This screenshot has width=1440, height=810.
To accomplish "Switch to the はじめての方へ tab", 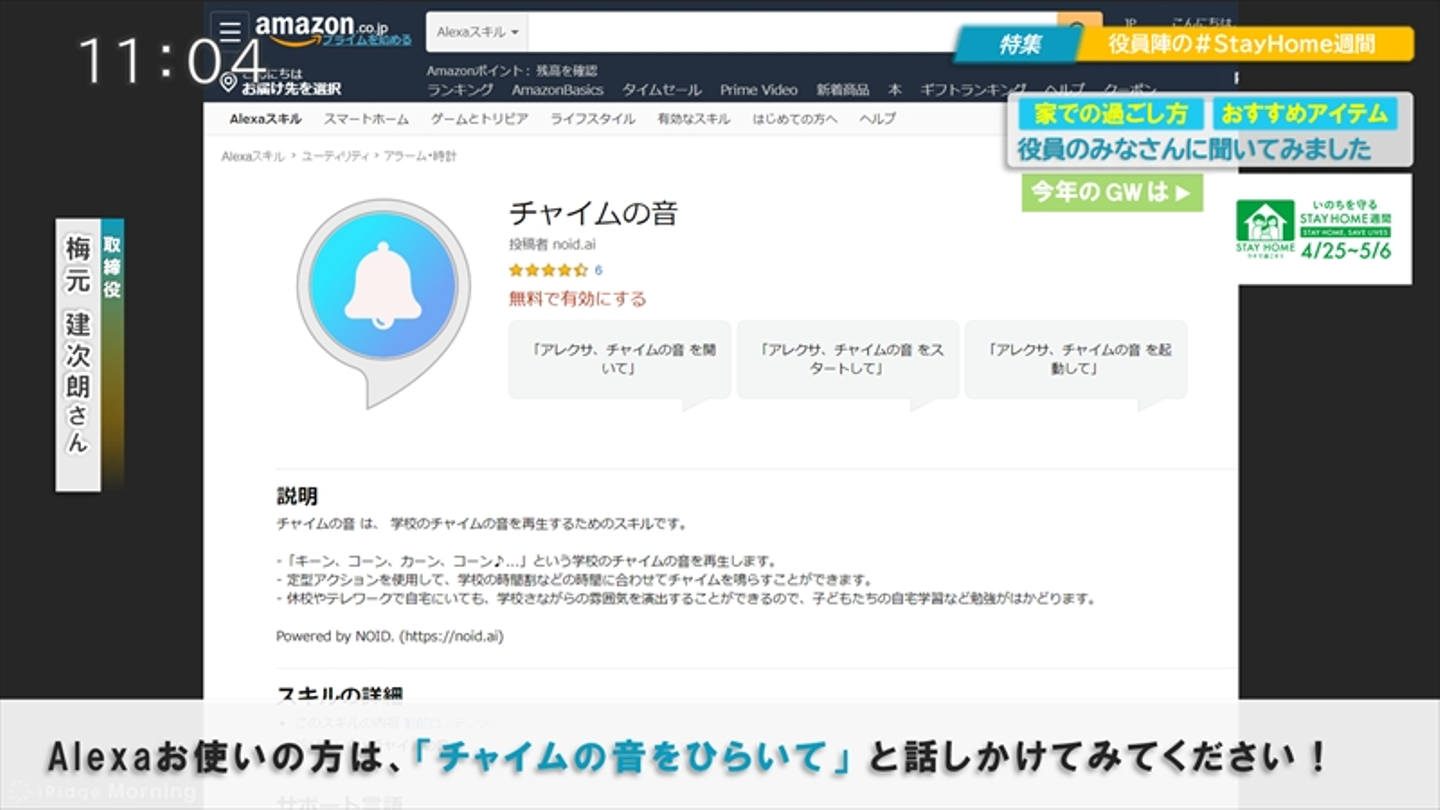I will point(795,119).
